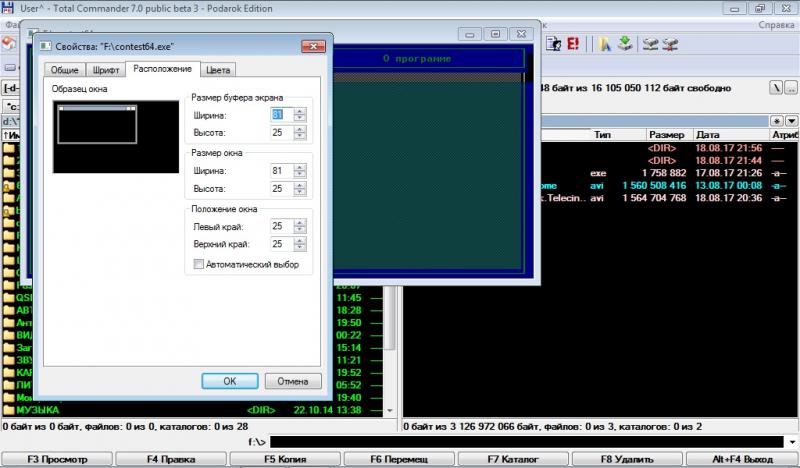Switch to the Цвета tab
Viewport: 800px width, 468px height.
click(217, 69)
